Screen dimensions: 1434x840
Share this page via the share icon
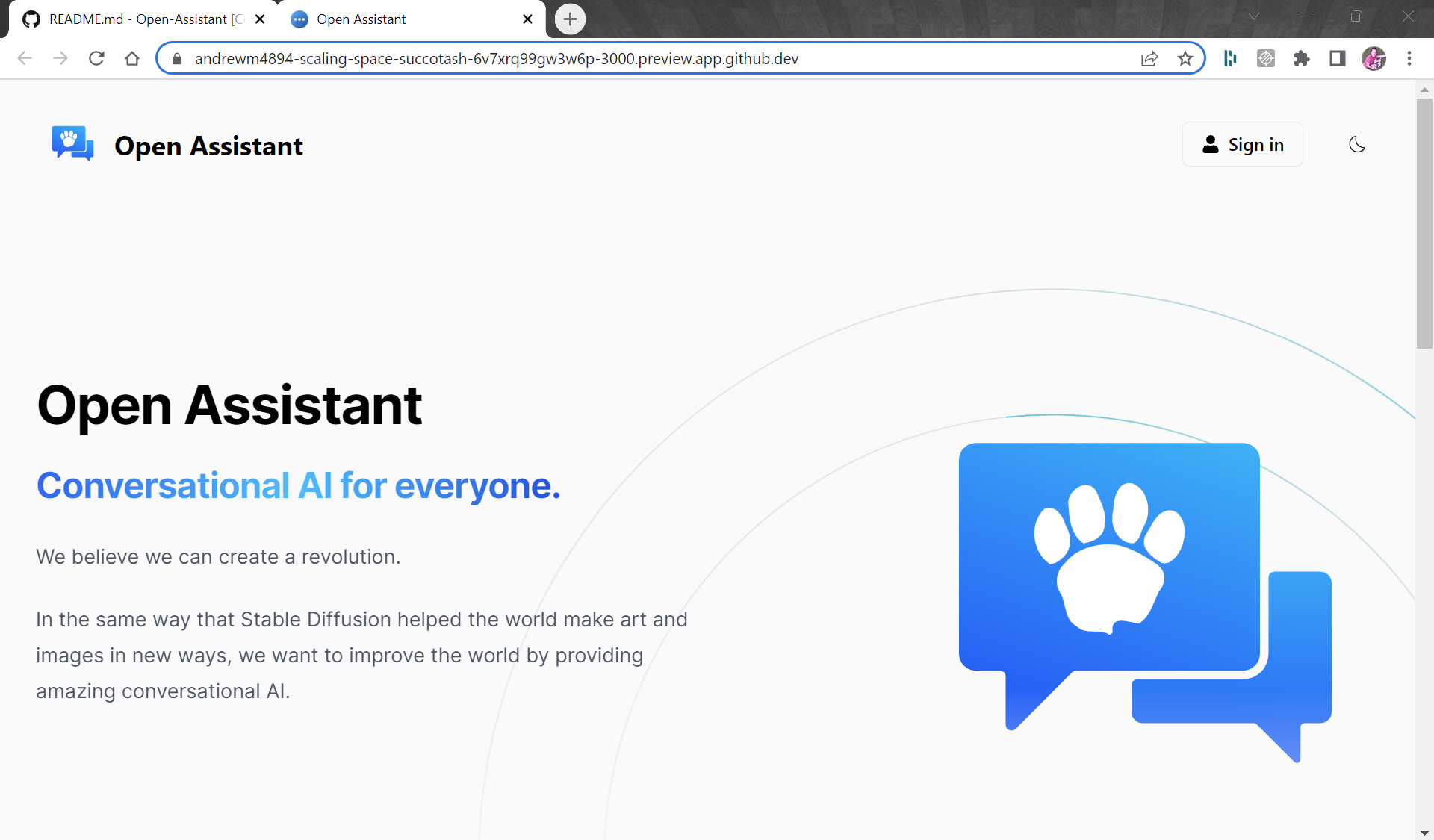(x=1149, y=58)
